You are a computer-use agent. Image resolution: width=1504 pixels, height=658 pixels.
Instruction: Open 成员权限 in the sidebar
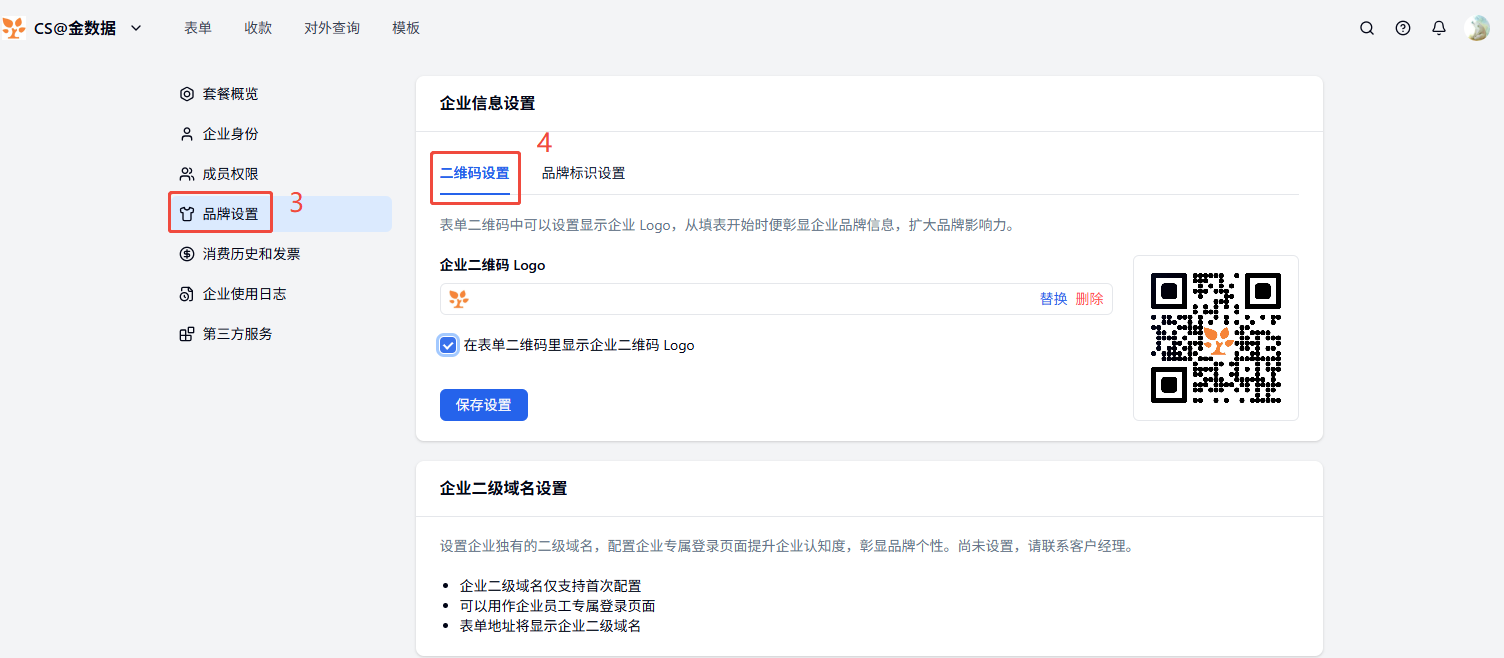point(230,174)
